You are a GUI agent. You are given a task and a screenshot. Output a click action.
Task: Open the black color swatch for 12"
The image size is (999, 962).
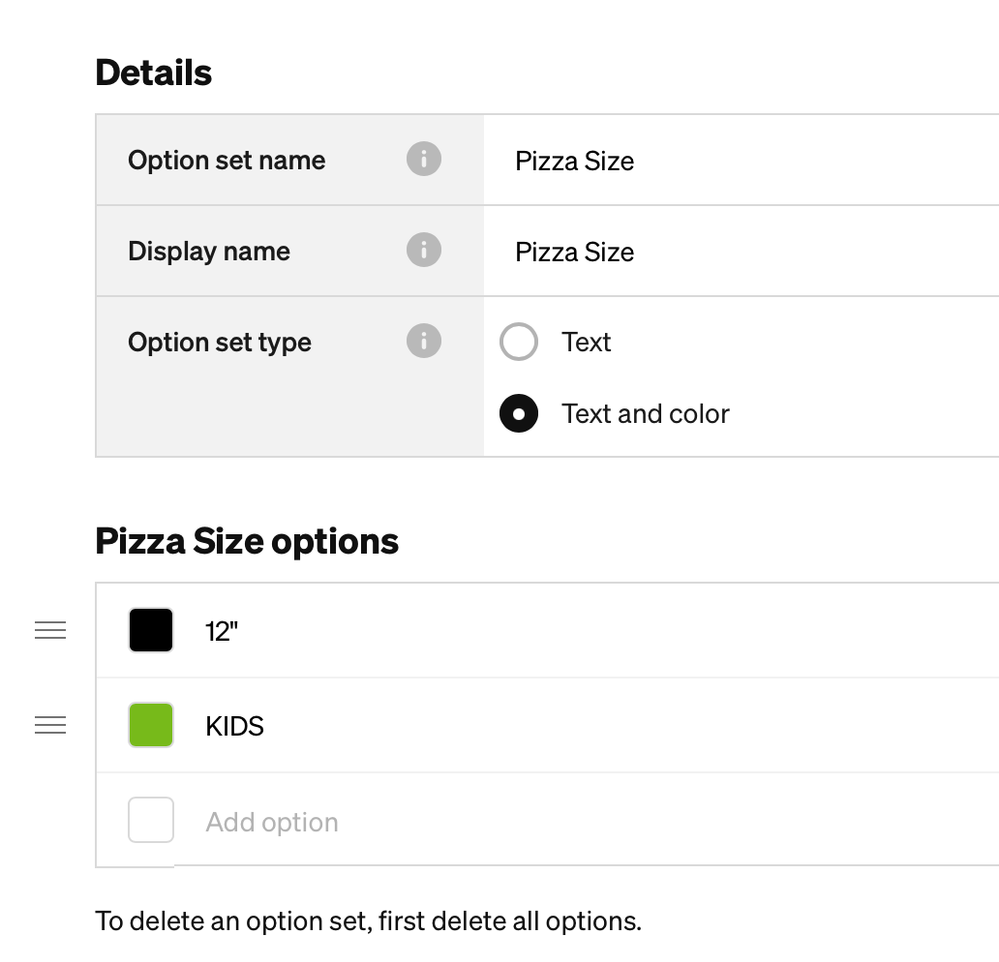coord(151,630)
